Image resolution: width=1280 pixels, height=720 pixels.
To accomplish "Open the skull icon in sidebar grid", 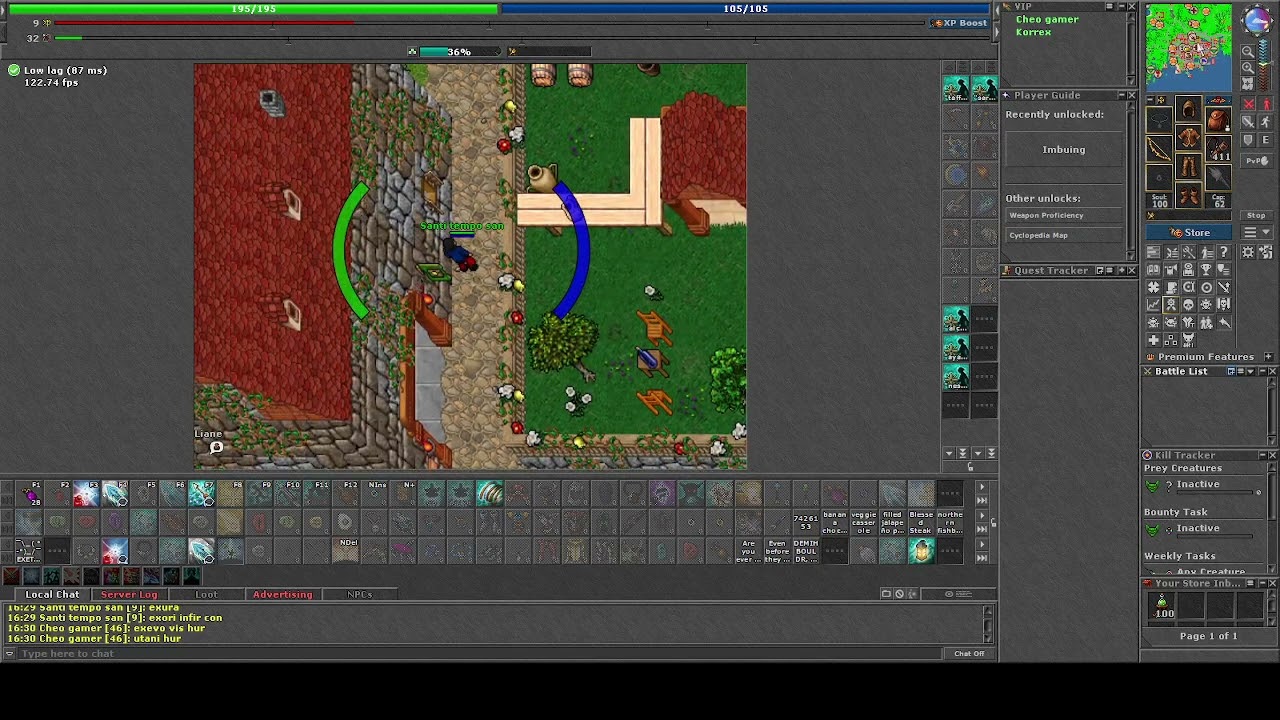I will click(1188, 304).
